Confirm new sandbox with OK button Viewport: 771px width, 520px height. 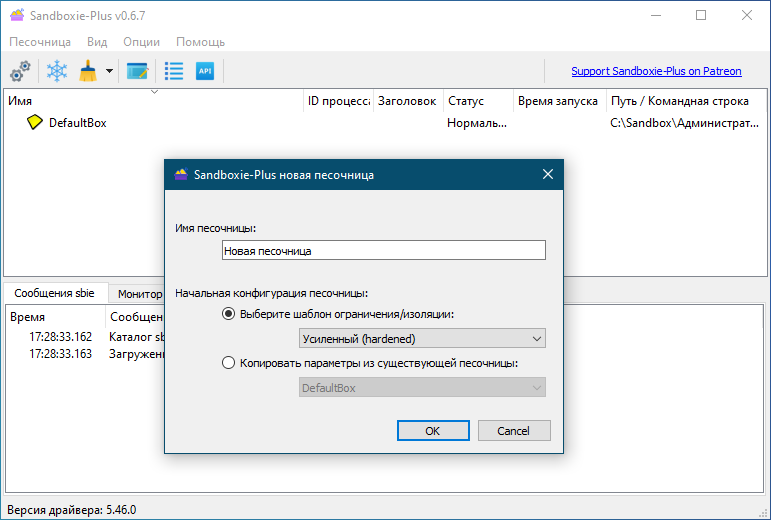(x=433, y=431)
